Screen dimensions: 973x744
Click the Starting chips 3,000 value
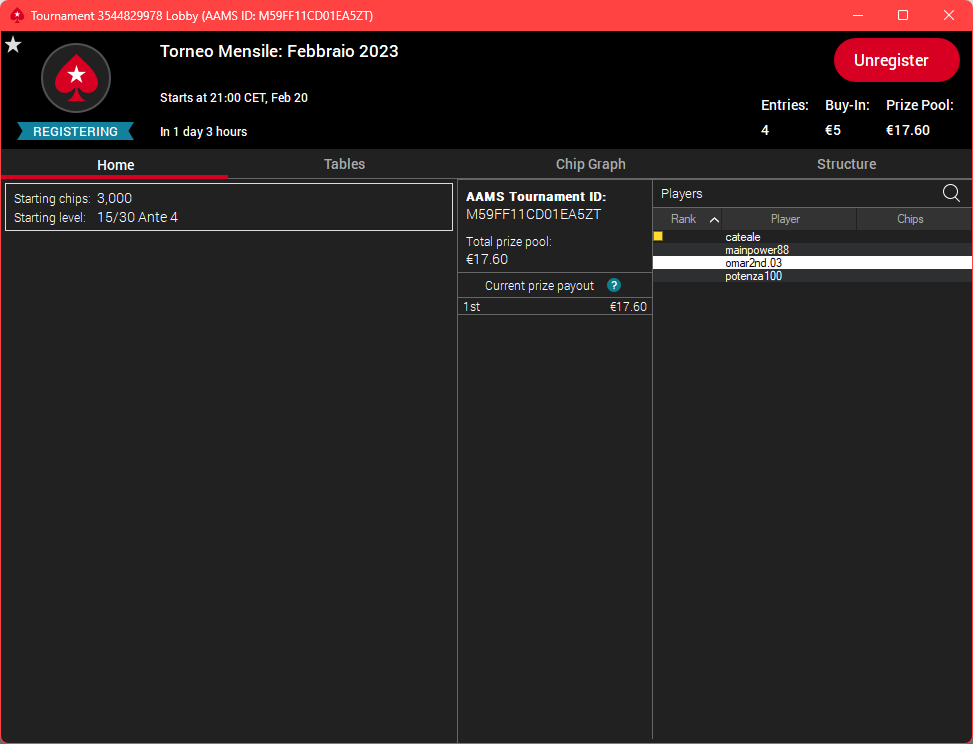(114, 199)
